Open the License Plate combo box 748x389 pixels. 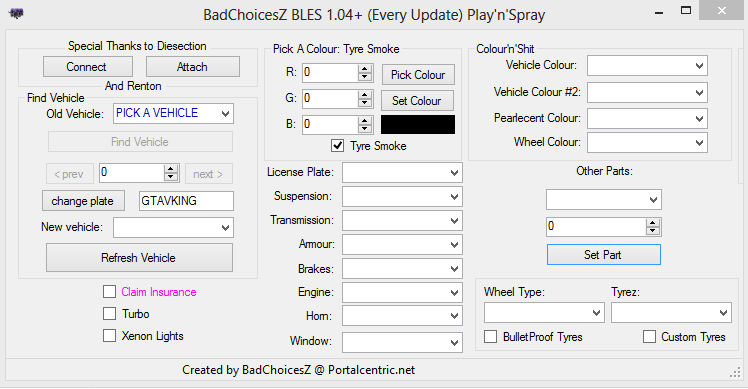[x=402, y=173]
